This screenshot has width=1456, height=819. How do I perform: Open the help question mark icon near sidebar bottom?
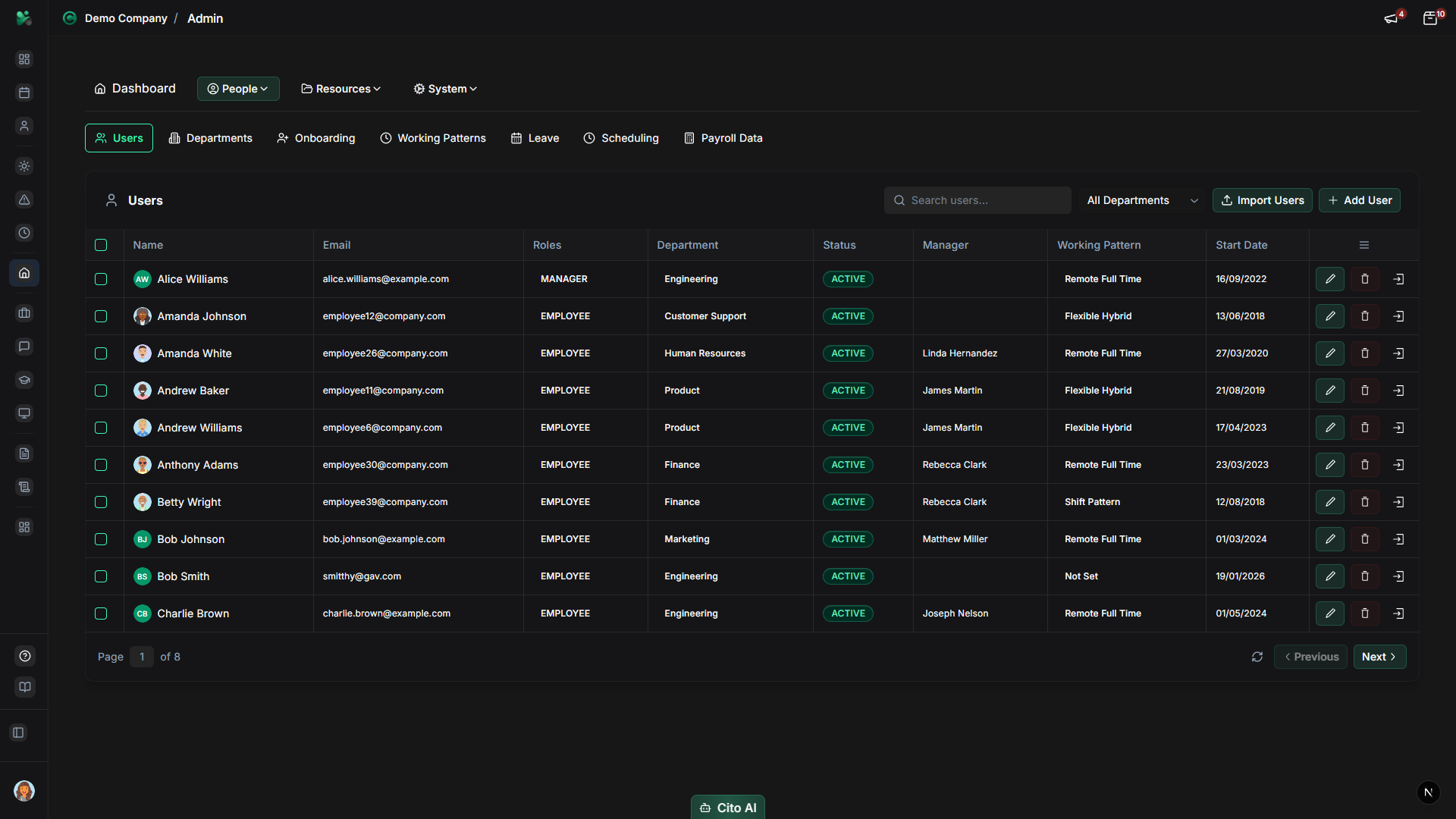(x=24, y=656)
